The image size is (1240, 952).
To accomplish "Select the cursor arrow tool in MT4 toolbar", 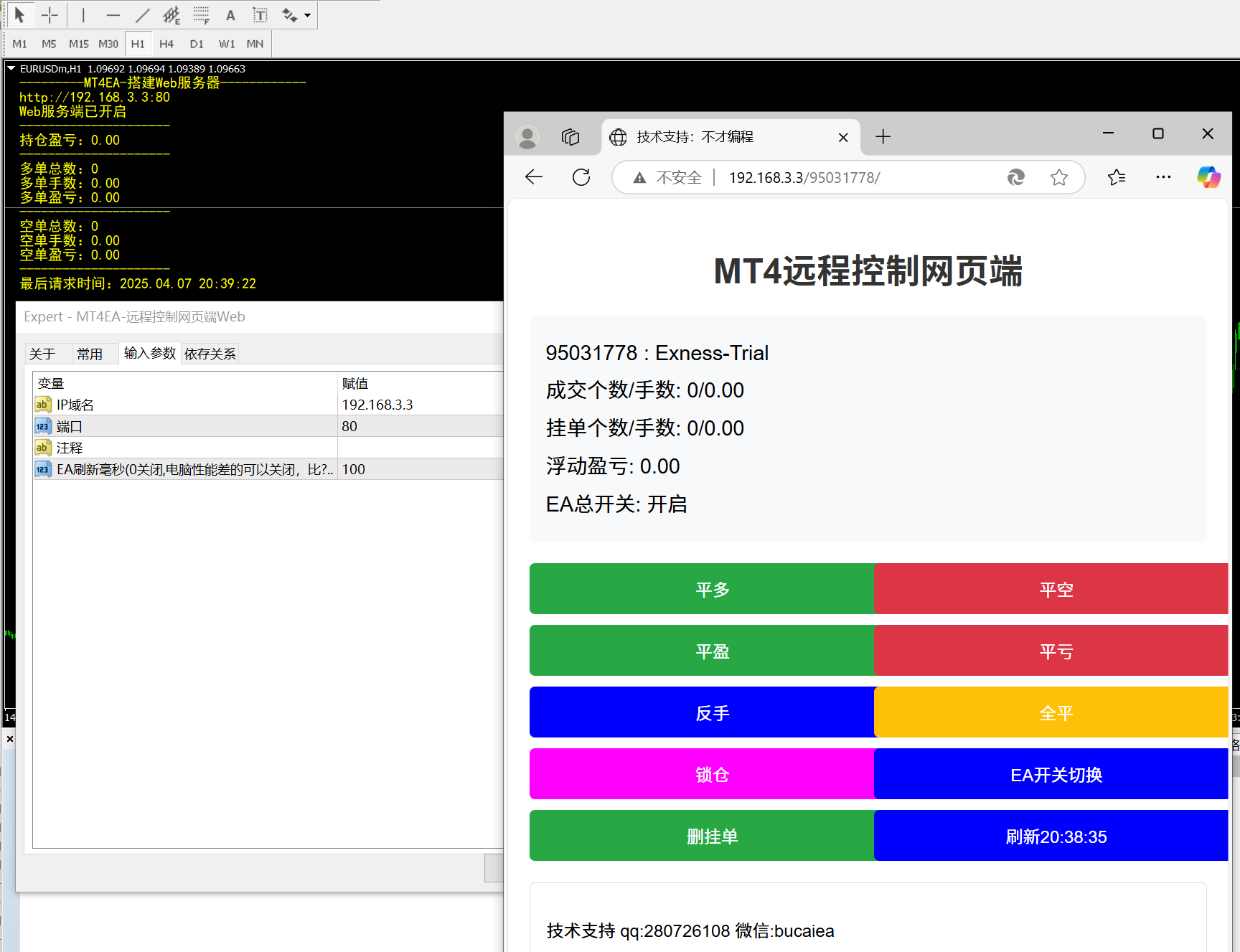I will (19, 15).
